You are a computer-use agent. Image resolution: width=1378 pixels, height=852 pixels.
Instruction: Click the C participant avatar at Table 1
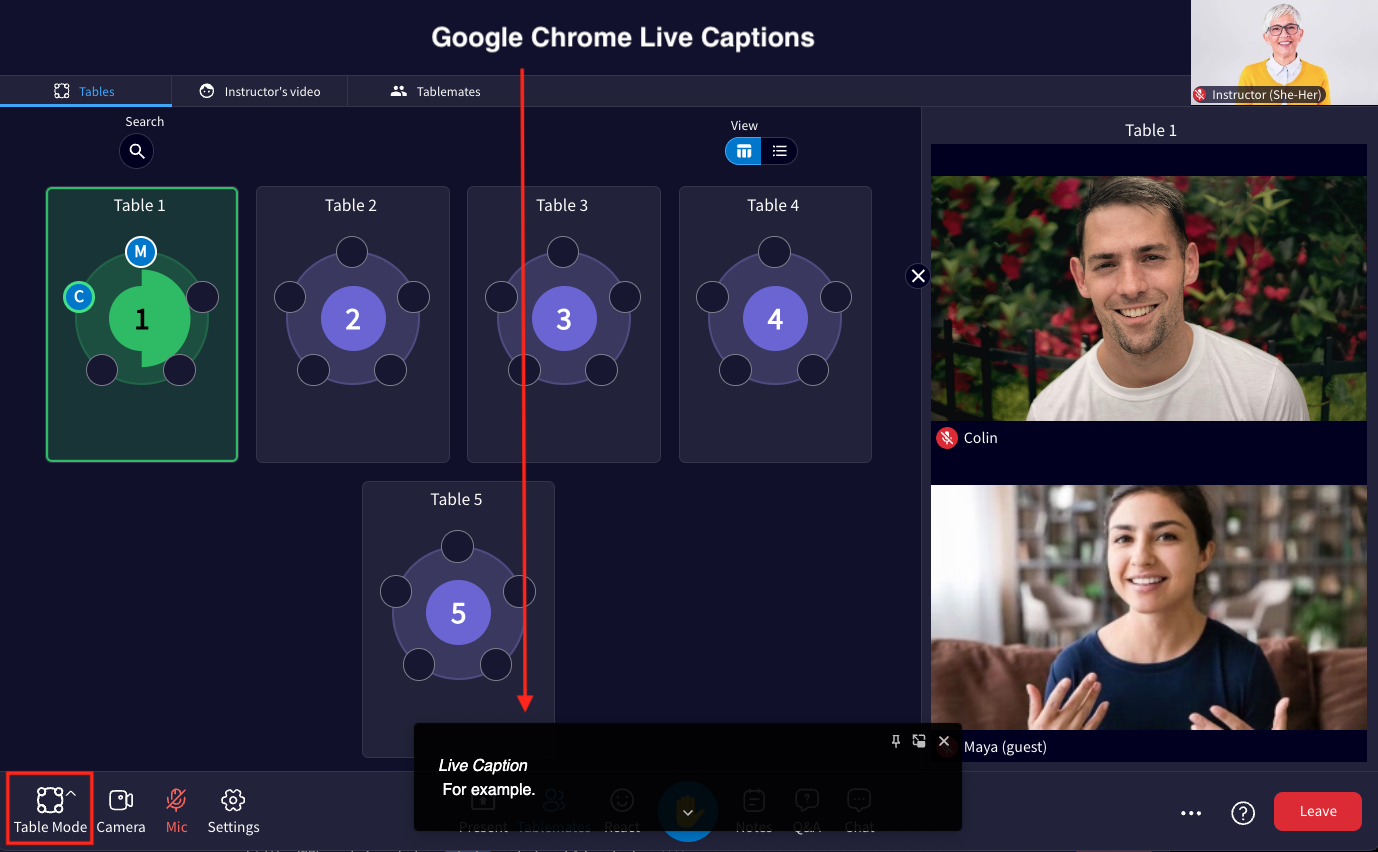point(79,297)
